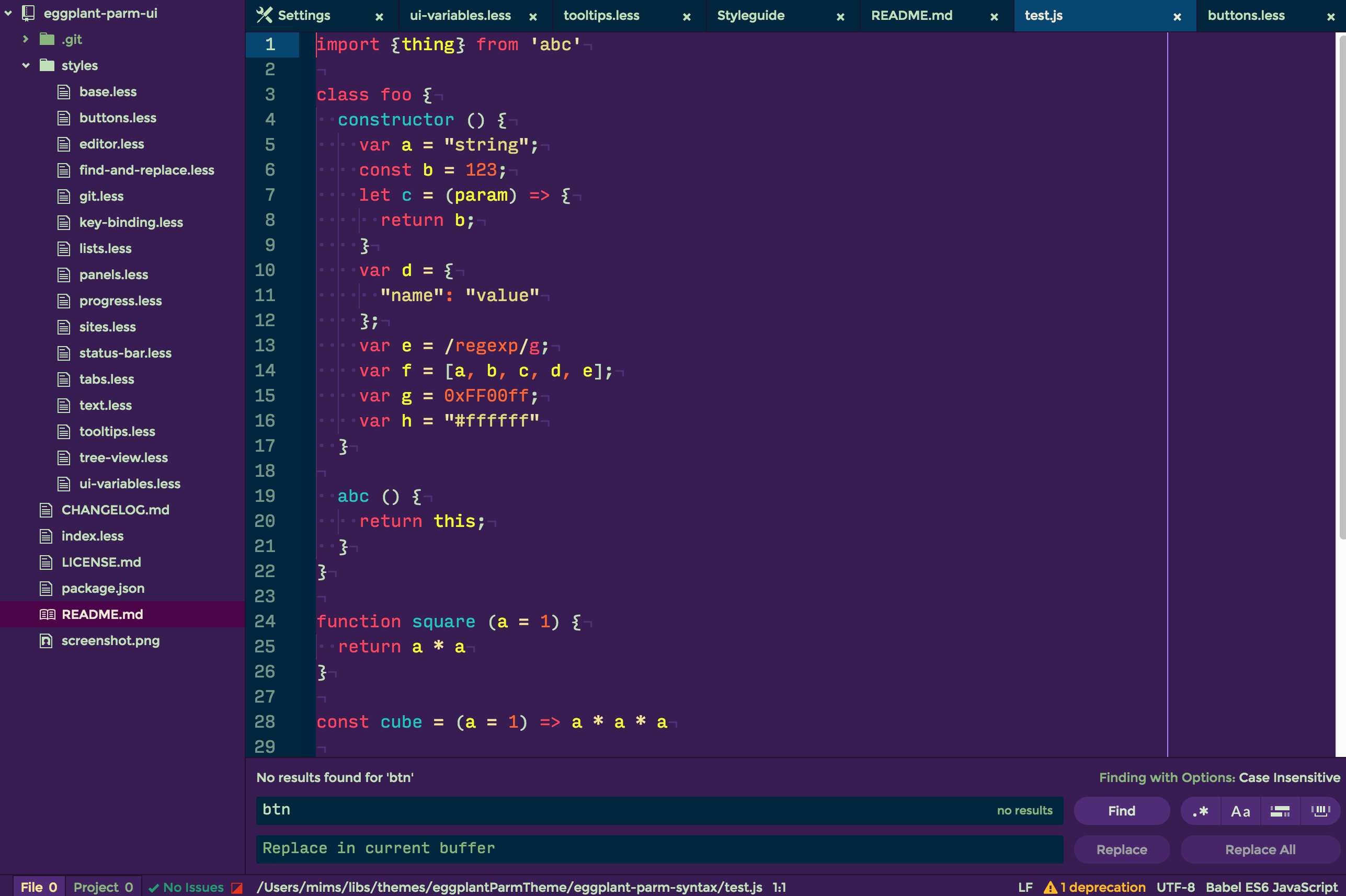Open package.json file
1346x896 pixels.
coord(103,589)
